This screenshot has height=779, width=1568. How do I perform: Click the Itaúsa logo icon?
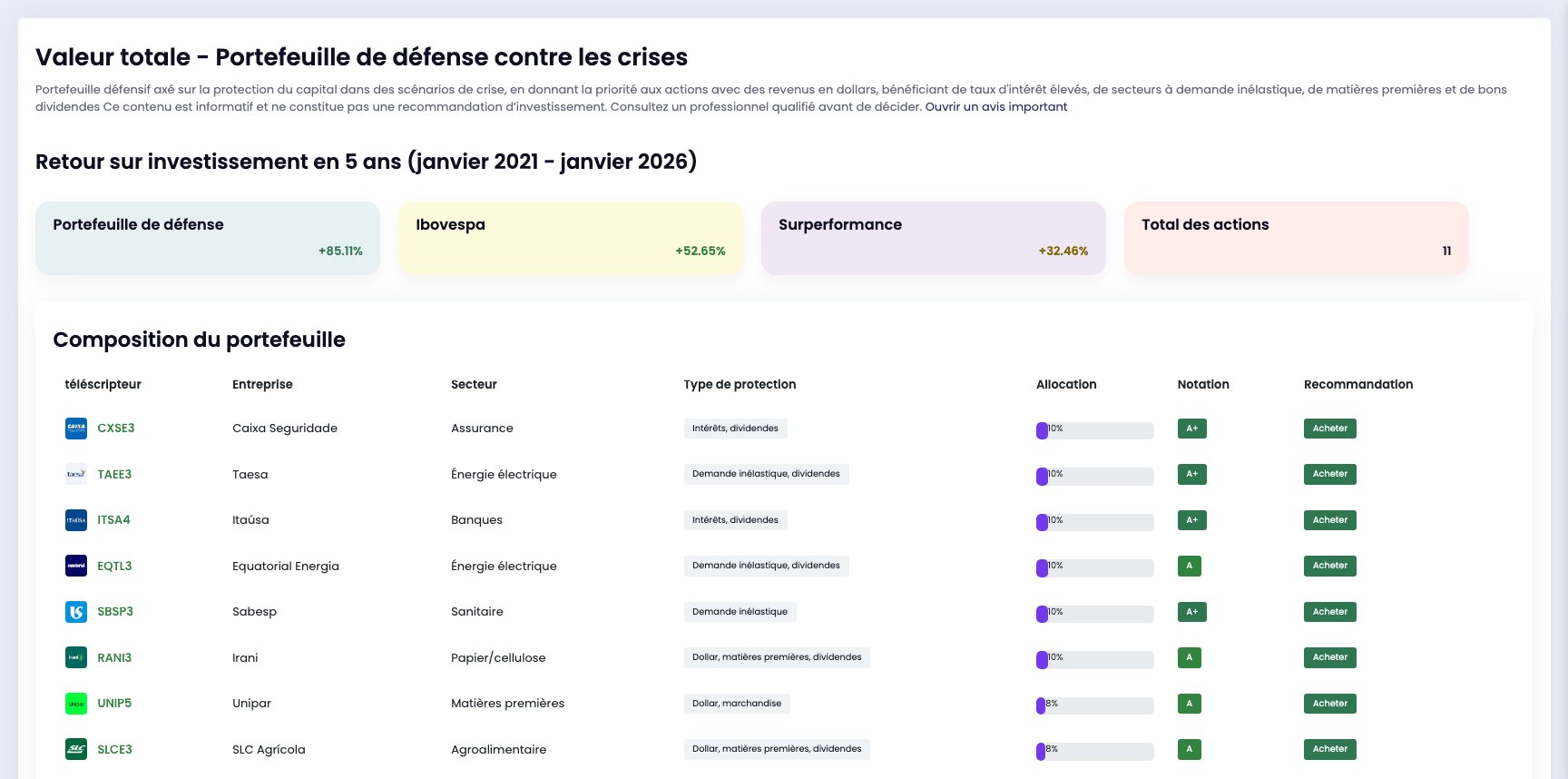[x=76, y=520]
